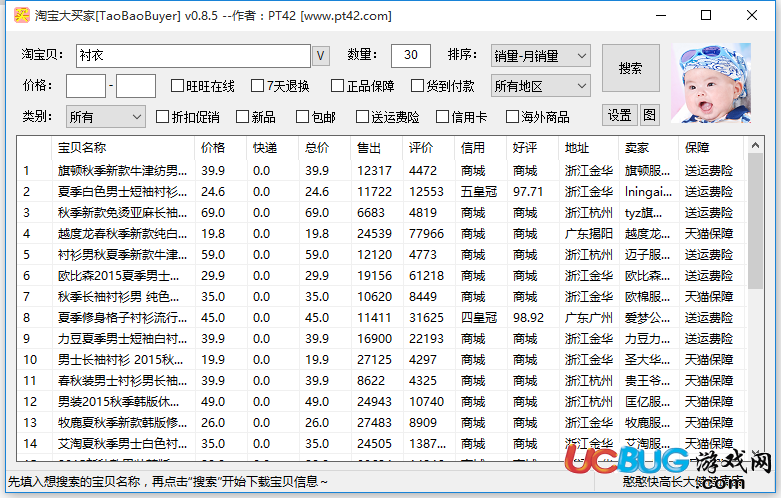Viewport: 781px width, 498px height.
Task: Click the status bar hint text
Action: 168,482
